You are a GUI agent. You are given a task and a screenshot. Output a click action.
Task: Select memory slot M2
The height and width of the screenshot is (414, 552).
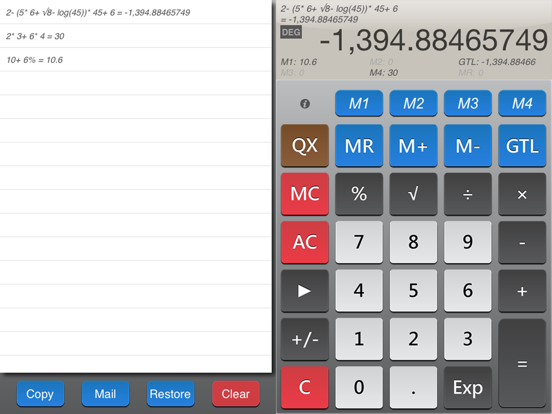click(x=413, y=104)
